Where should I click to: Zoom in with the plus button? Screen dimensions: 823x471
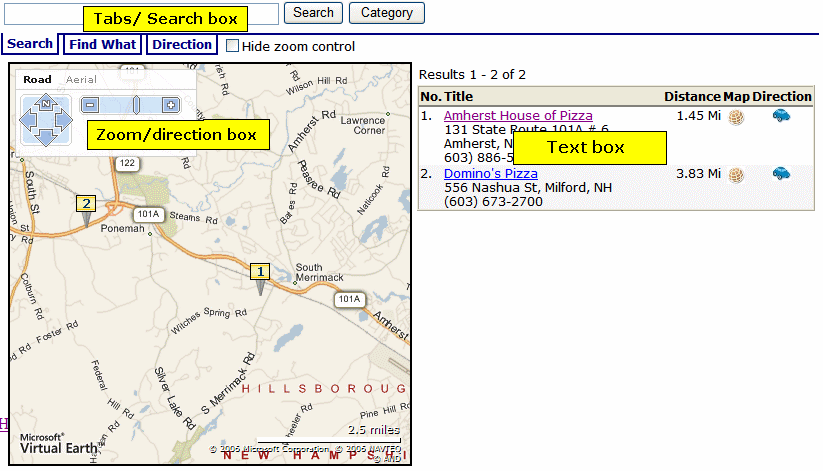click(171, 105)
